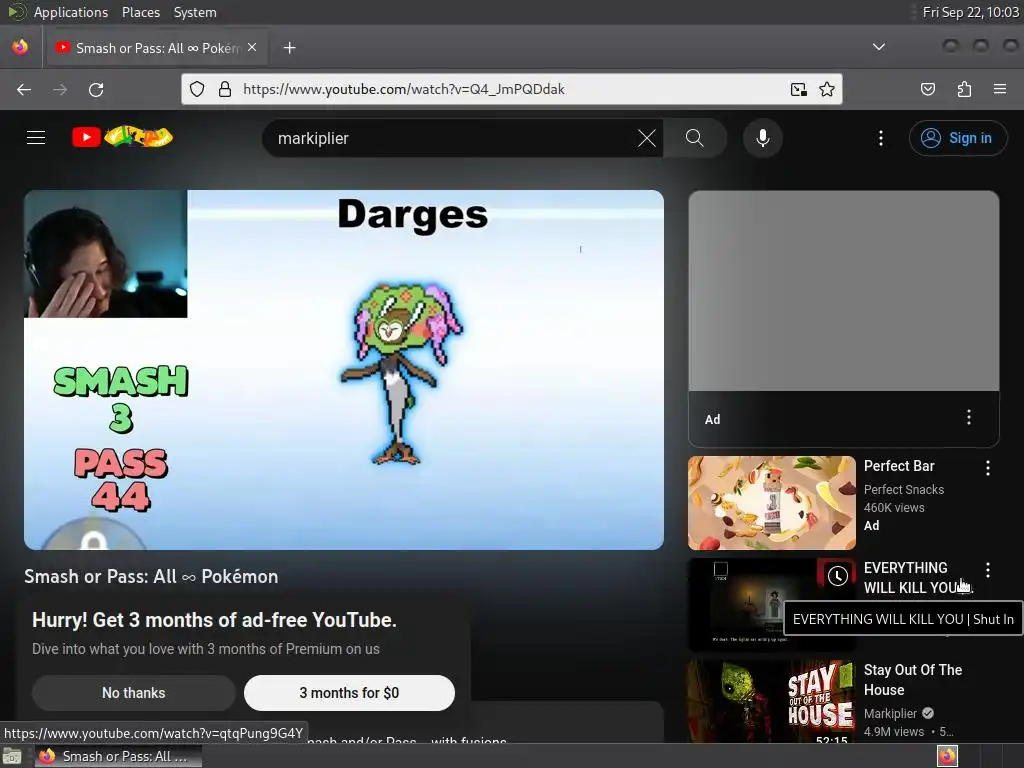Click the show desktop icon in taskbar

[12, 756]
